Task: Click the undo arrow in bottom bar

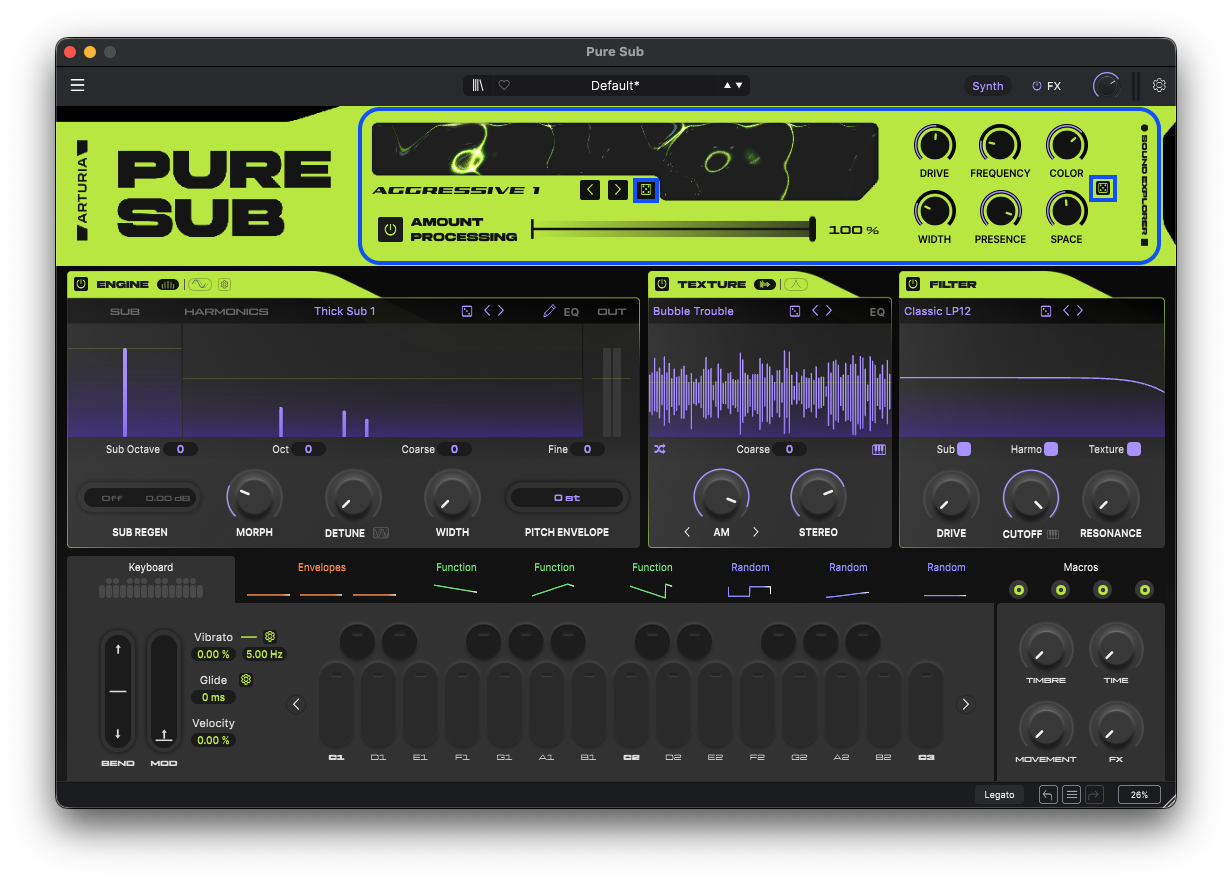Action: tap(1048, 795)
